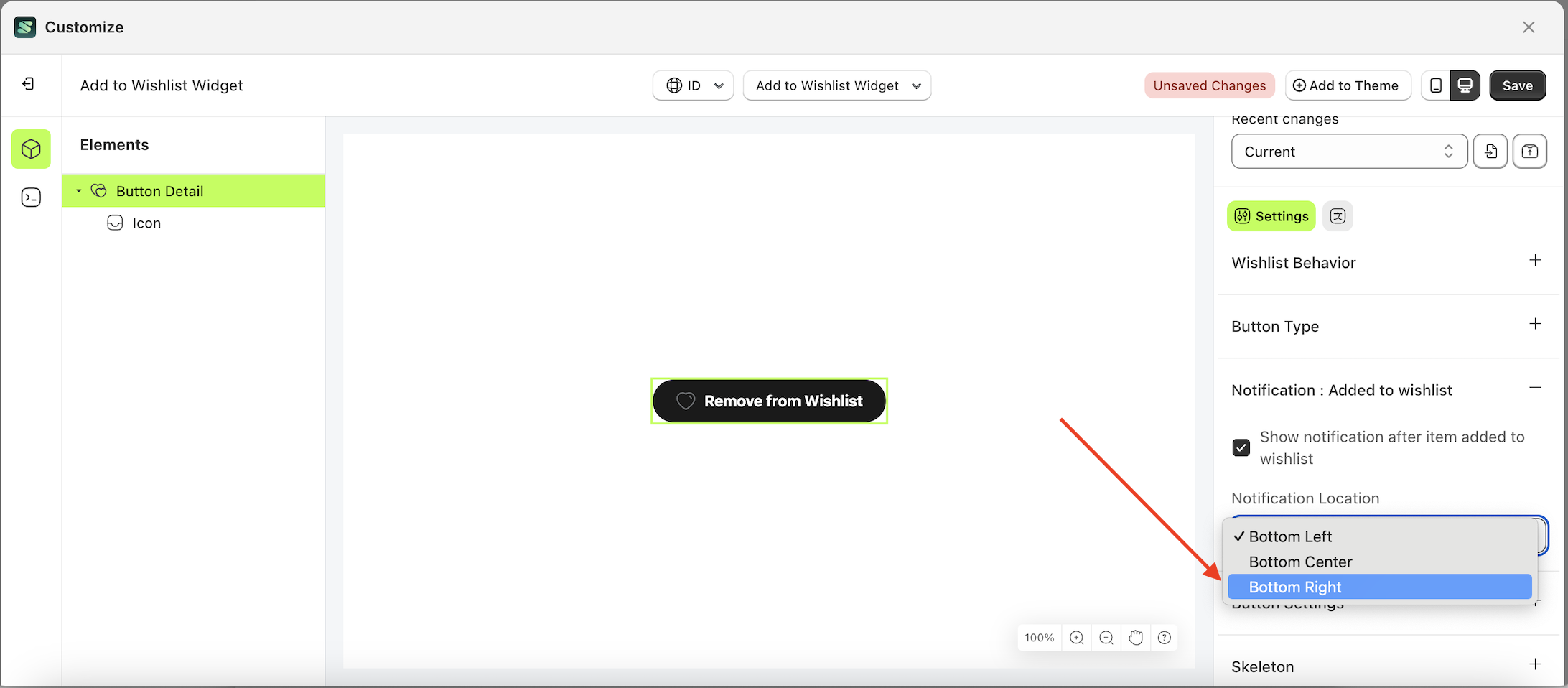Zoom in using the magnifier plus icon

coord(1076,637)
